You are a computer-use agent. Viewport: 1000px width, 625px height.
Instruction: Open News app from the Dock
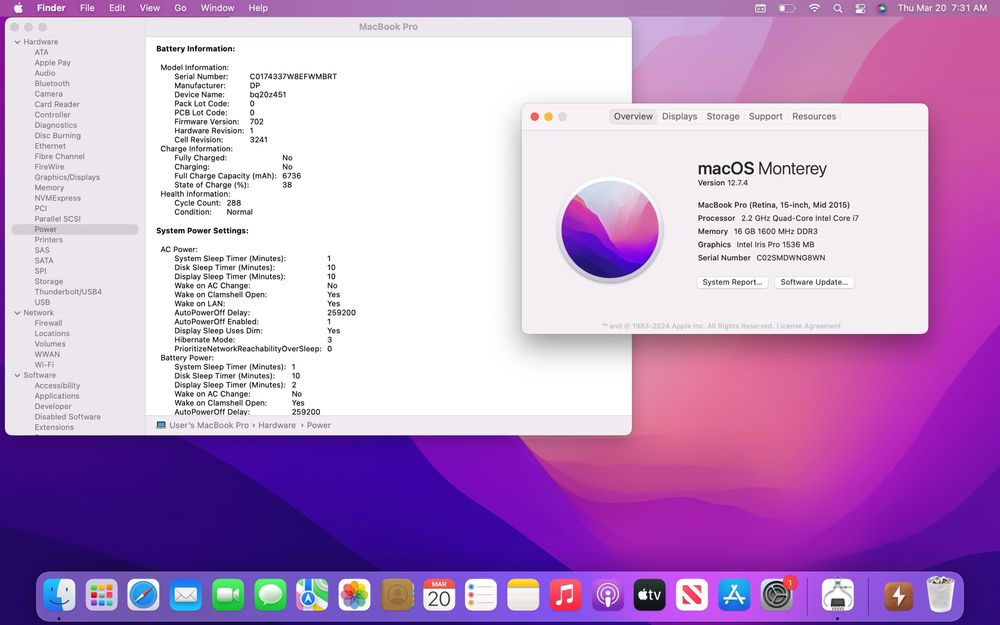click(x=692, y=596)
